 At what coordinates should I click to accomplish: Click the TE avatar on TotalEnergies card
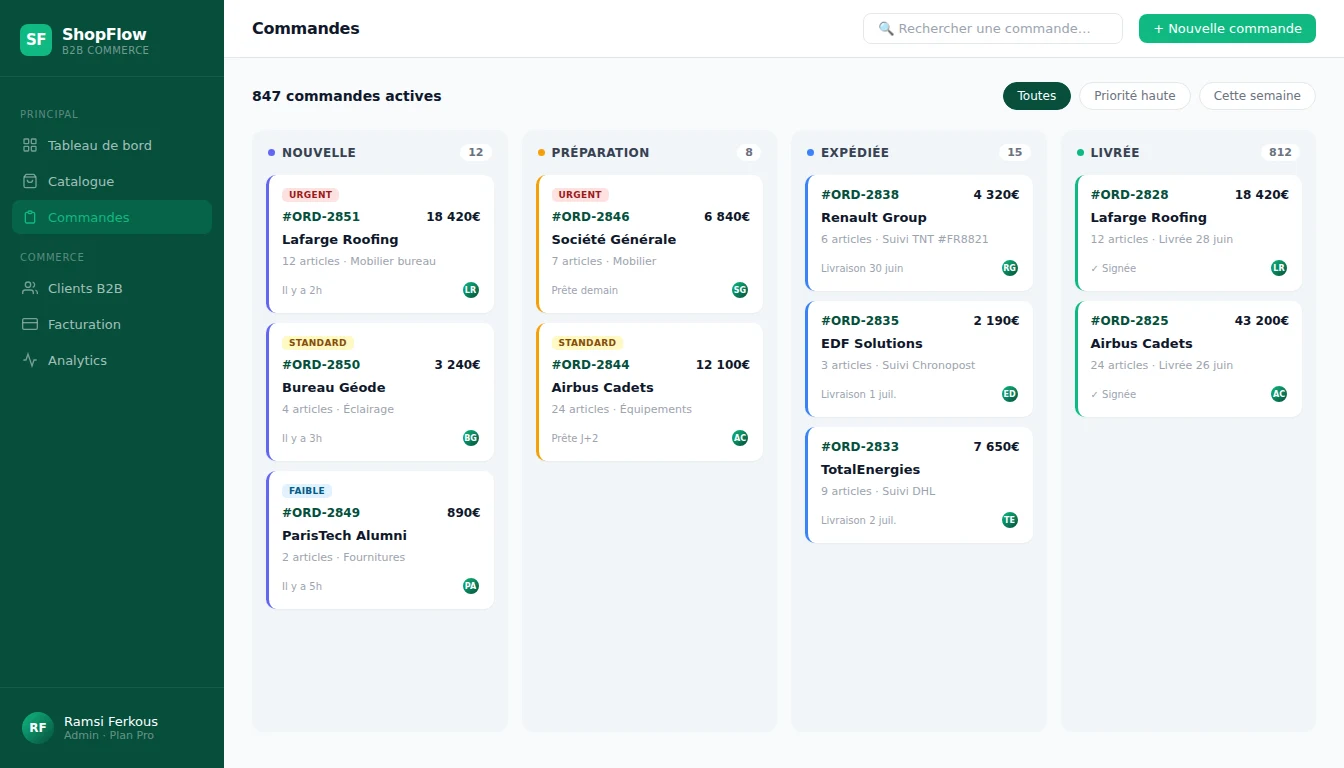(x=1010, y=520)
